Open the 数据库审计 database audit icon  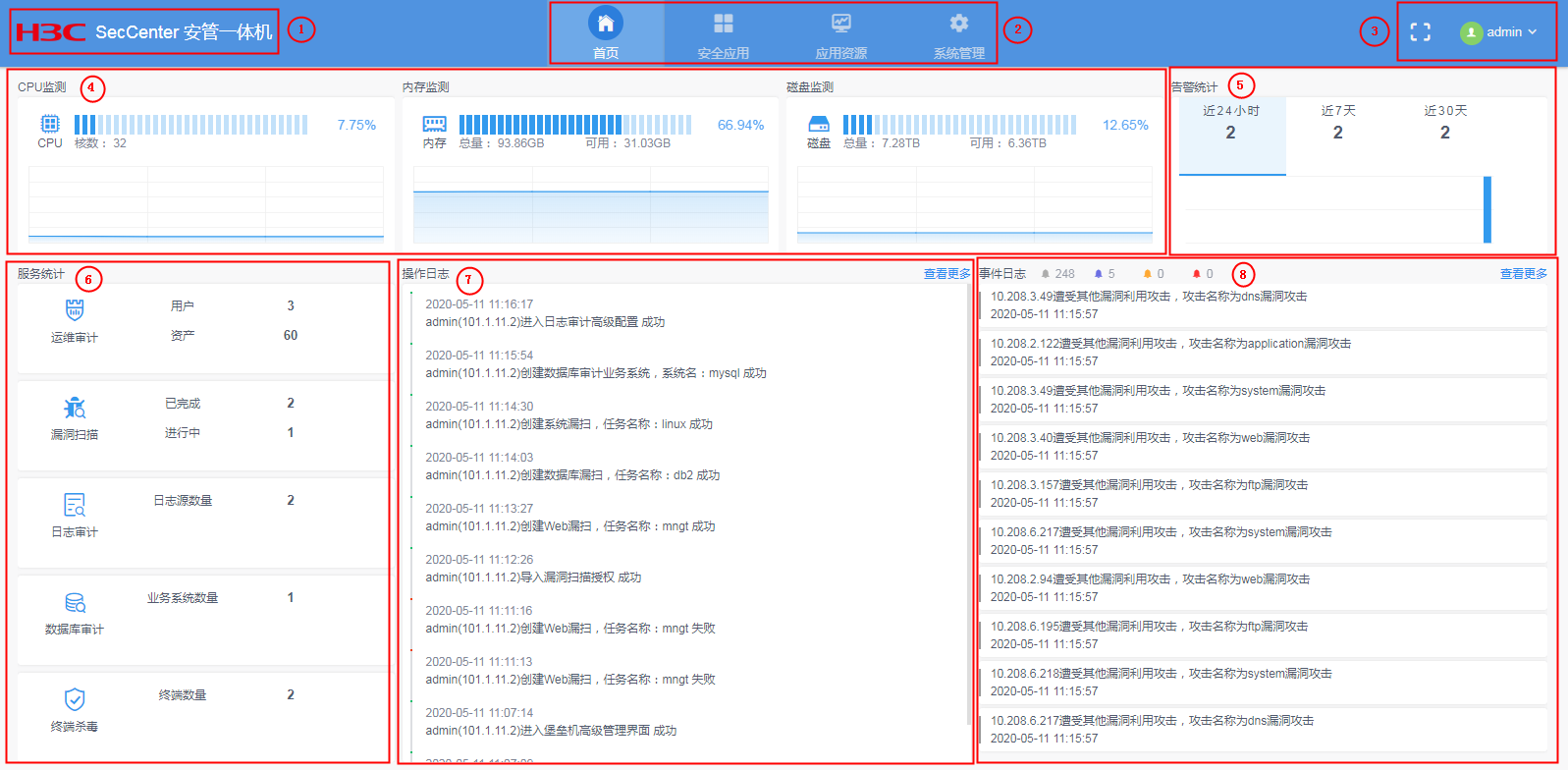[75, 602]
